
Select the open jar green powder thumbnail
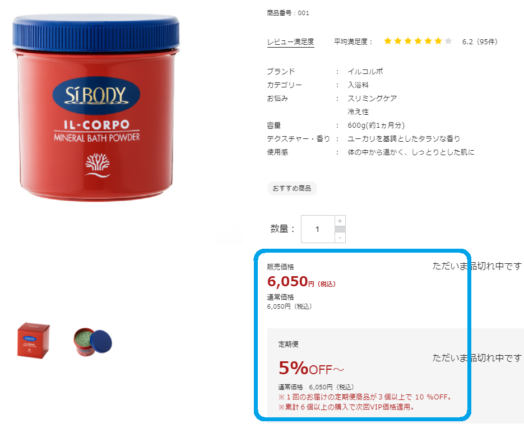coord(93,341)
